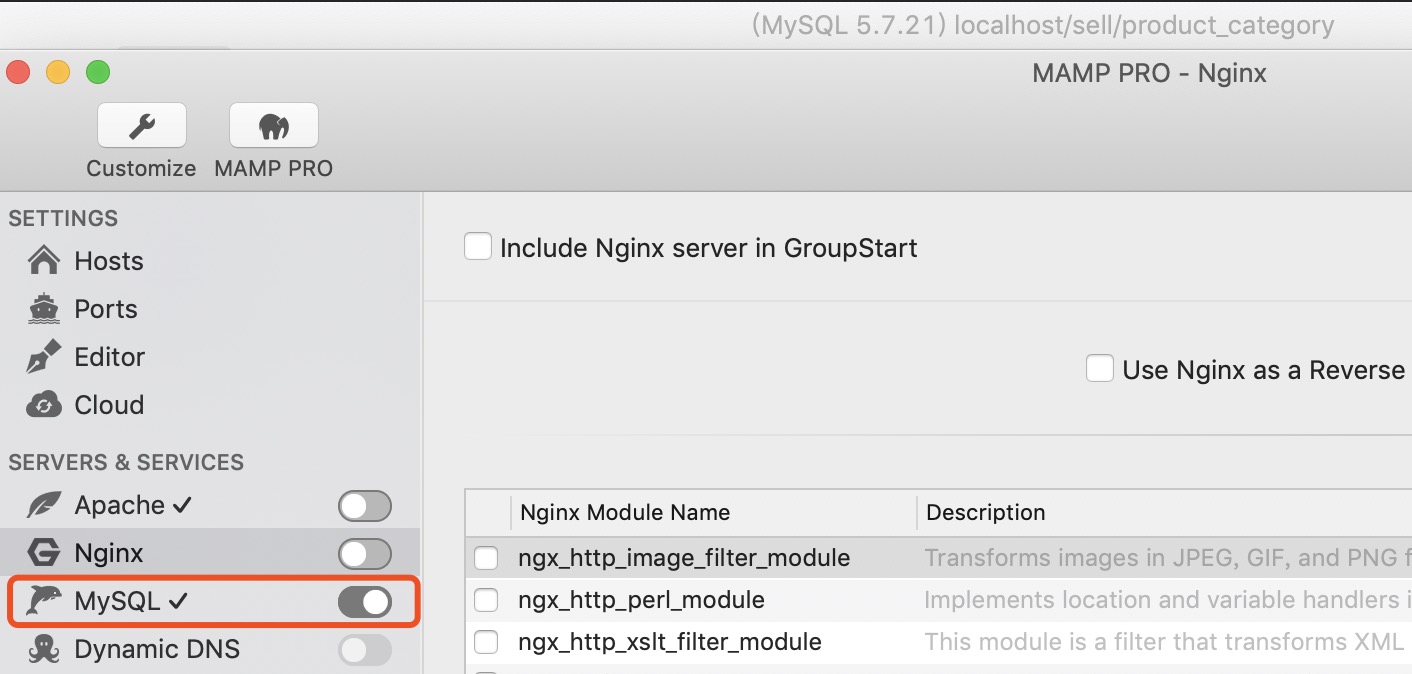Check the ngx_http_xslt_filter_module box
1412x674 pixels.
tap(486, 642)
